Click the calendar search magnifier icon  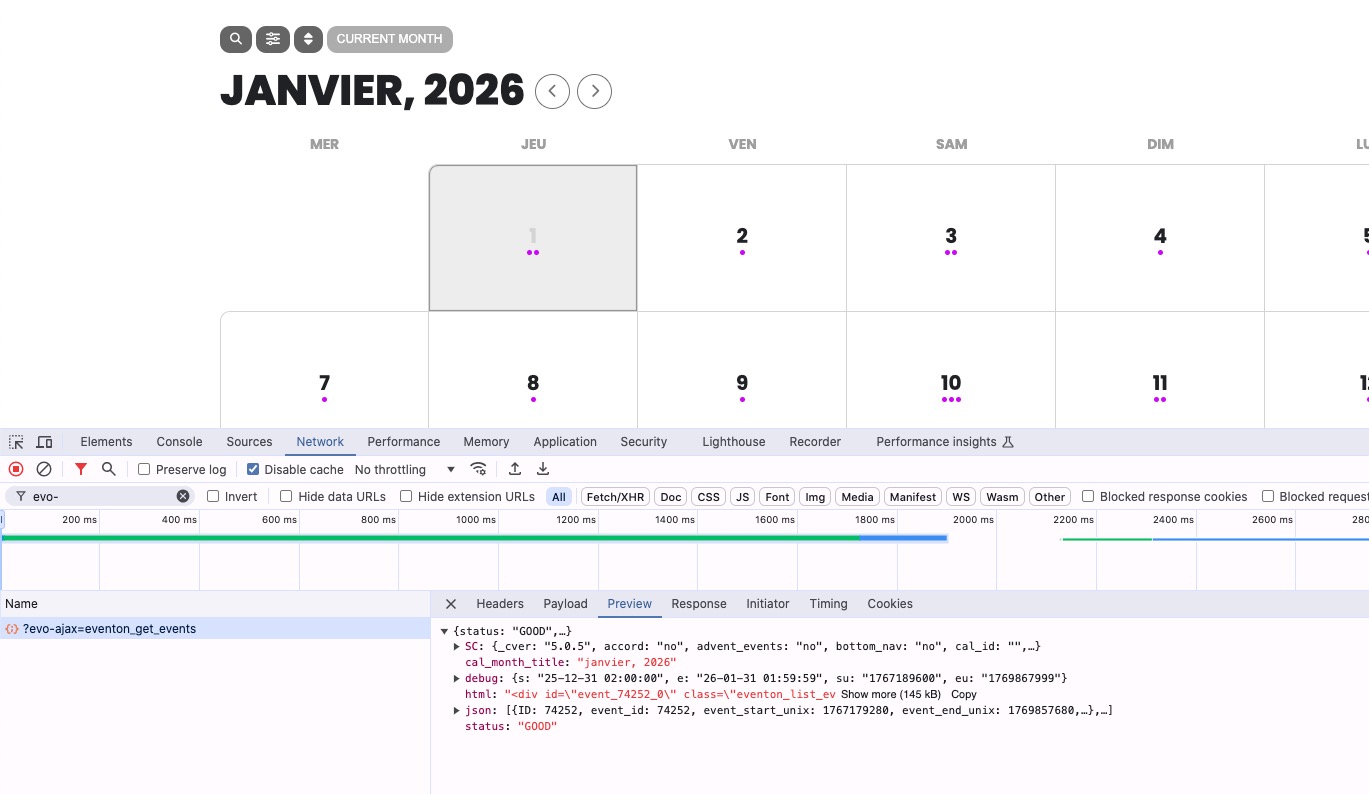(x=235, y=39)
